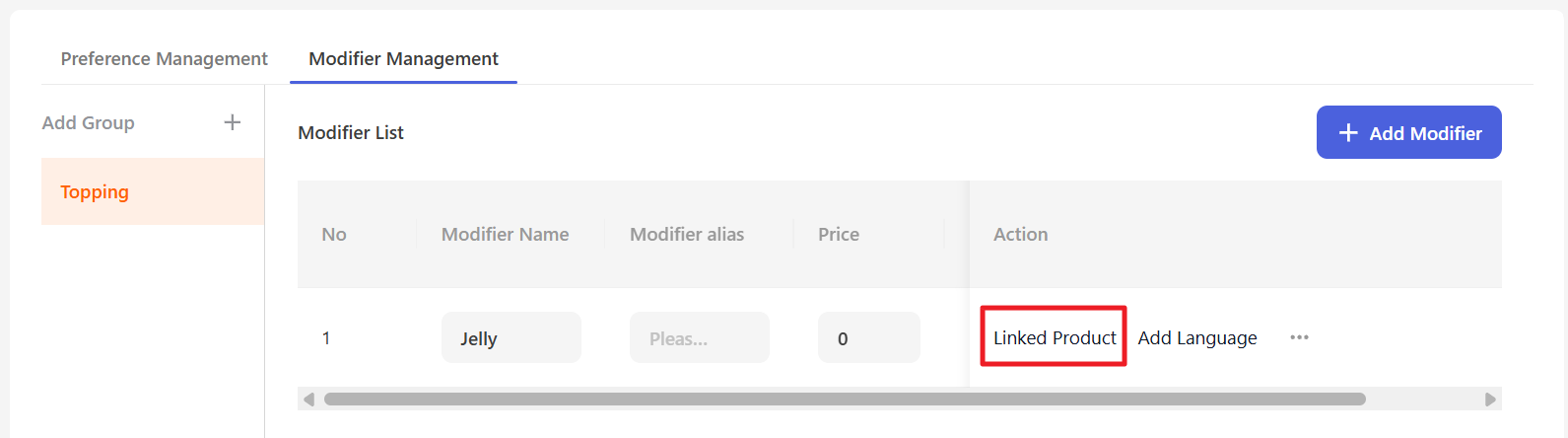
Task: Click the Modifier alias placeholder field
Action: point(699,337)
